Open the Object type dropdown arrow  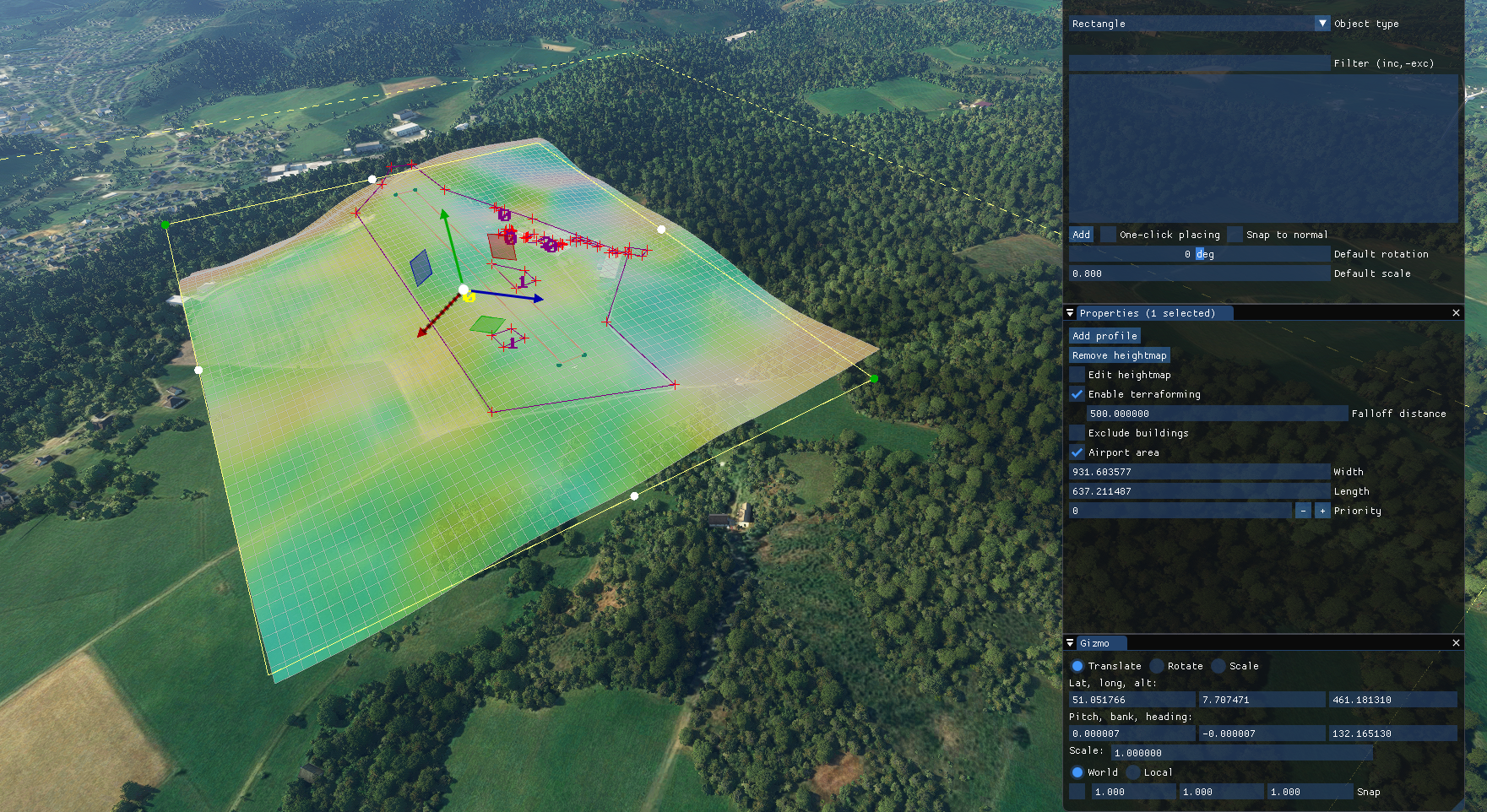pyautogui.click(x=1322, y=24)
